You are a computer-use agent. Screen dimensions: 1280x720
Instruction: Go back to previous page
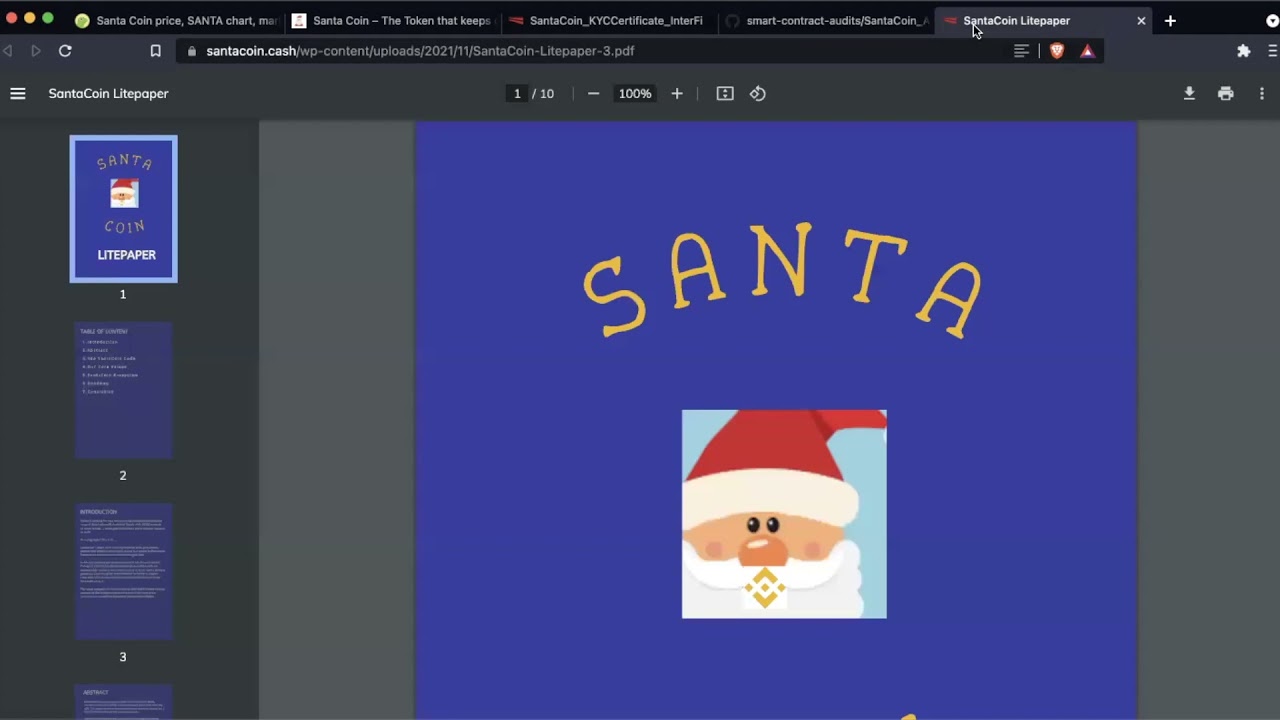point(8,51)
